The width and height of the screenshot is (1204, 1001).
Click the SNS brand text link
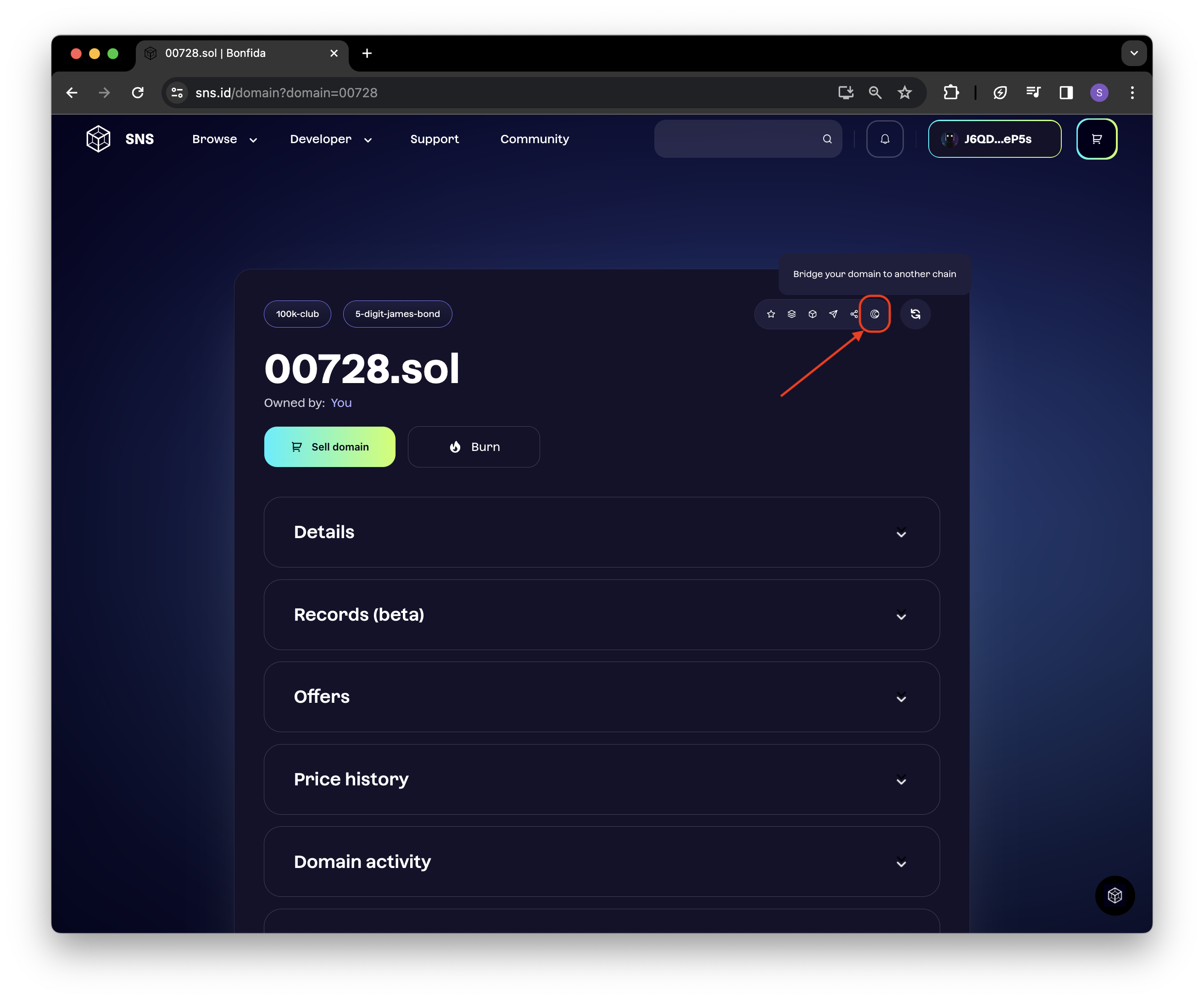tap(139, 139)
